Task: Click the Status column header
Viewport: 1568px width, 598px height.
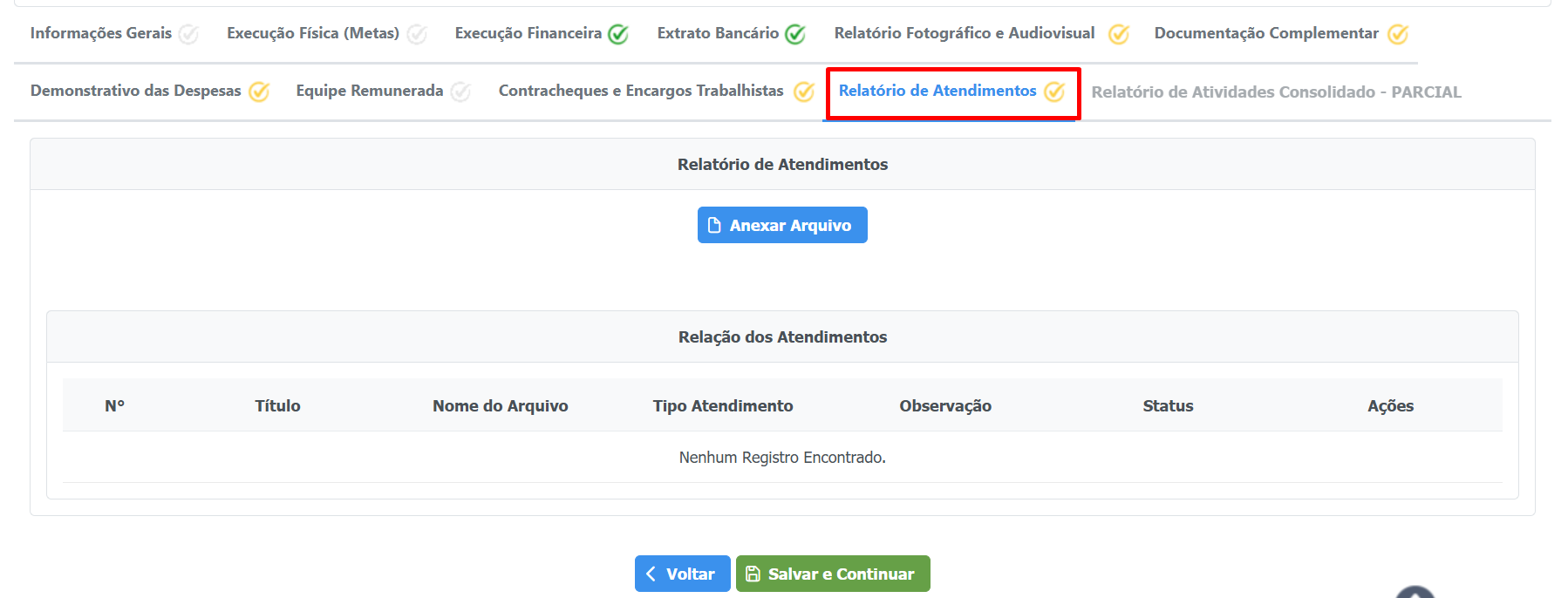Action: tap(1168, 405)
